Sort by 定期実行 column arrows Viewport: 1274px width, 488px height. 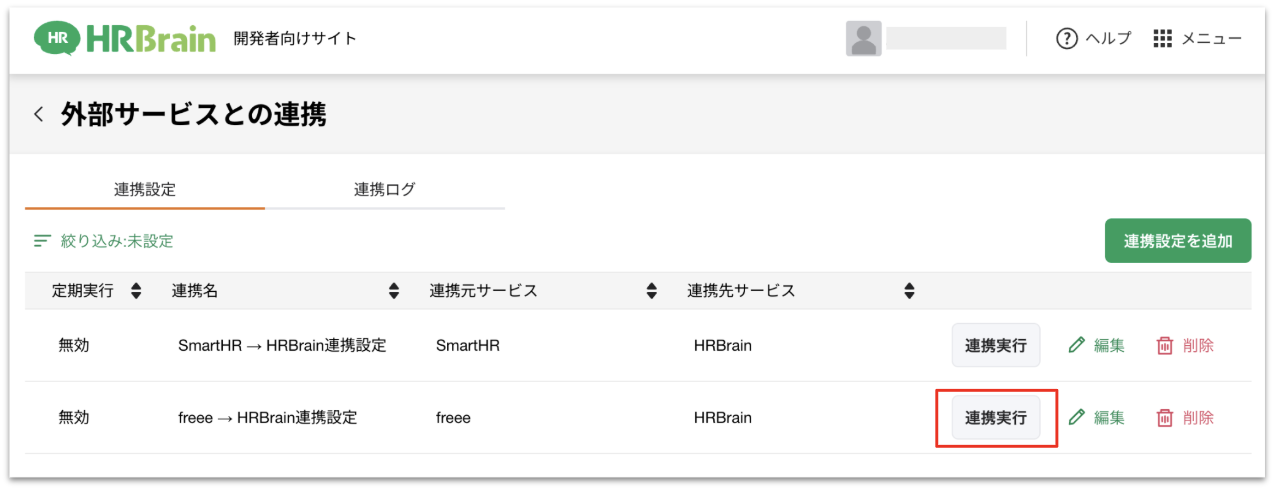point(136,291)
